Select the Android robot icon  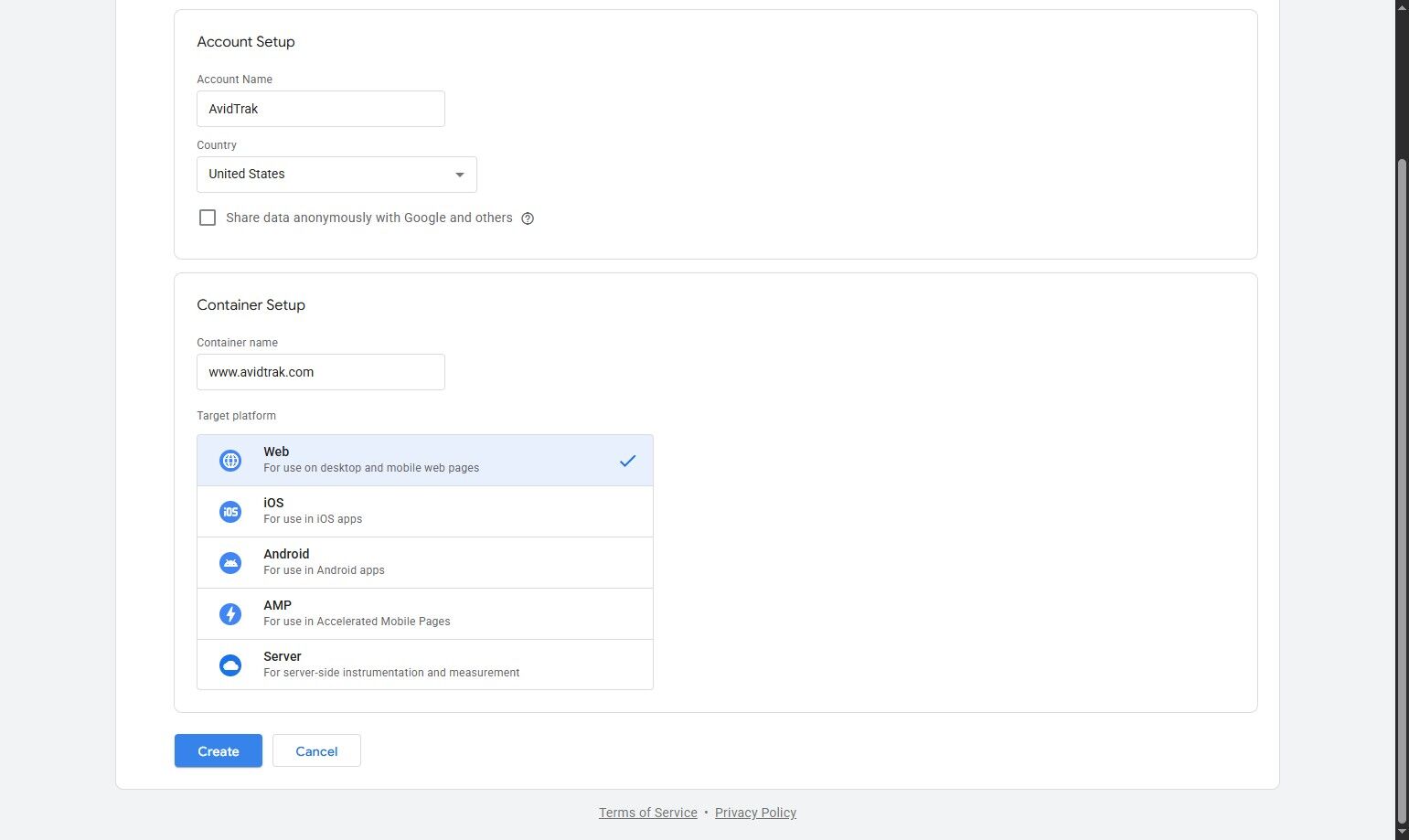point(230,563)
